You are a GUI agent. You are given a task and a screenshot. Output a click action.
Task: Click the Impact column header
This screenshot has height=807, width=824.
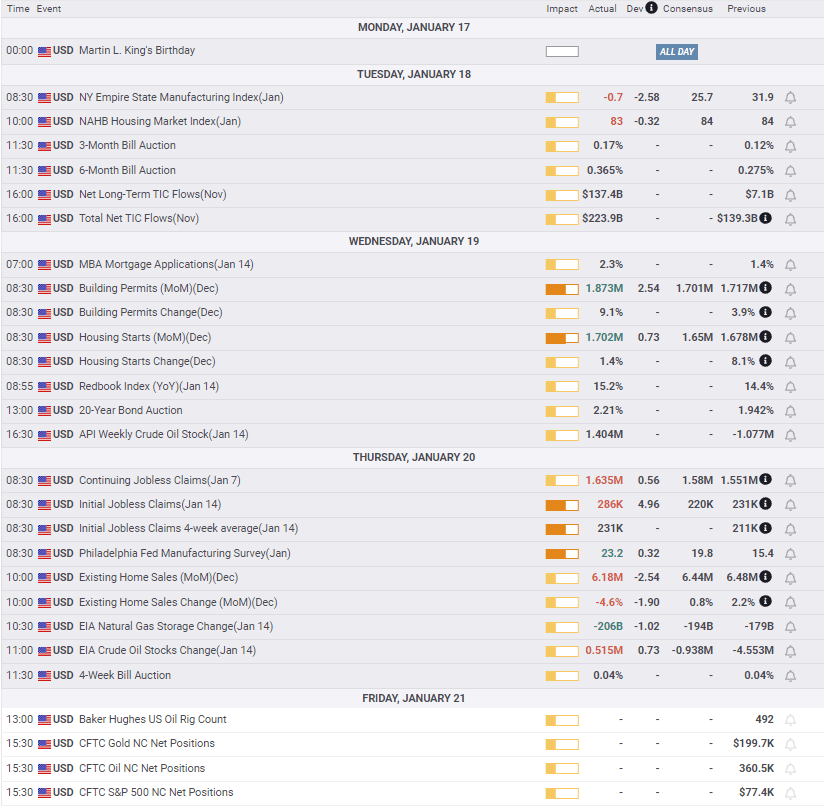tap(562, 9)
